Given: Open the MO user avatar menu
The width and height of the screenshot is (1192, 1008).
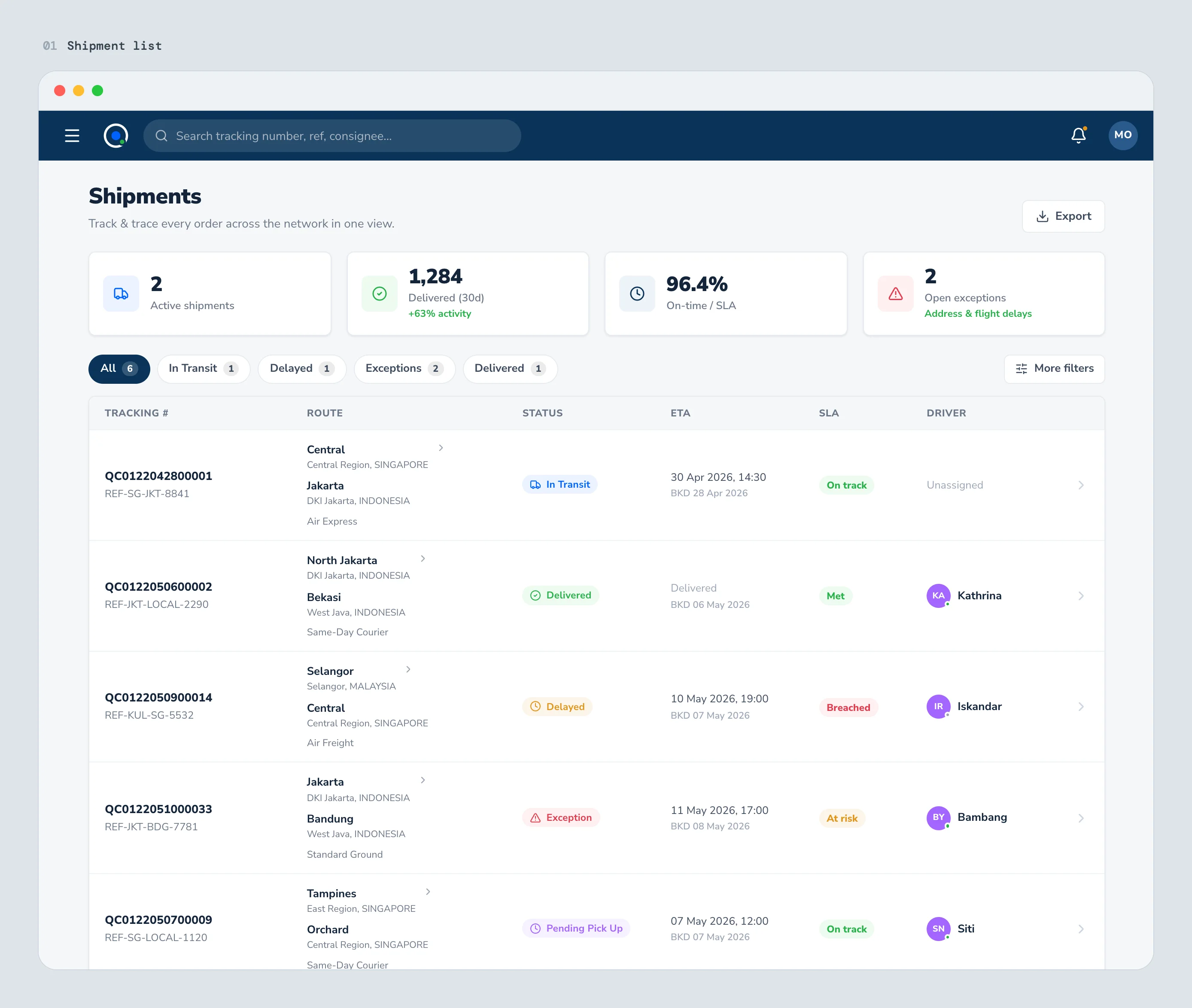Looking at the screenshot, I should 1122,135.
